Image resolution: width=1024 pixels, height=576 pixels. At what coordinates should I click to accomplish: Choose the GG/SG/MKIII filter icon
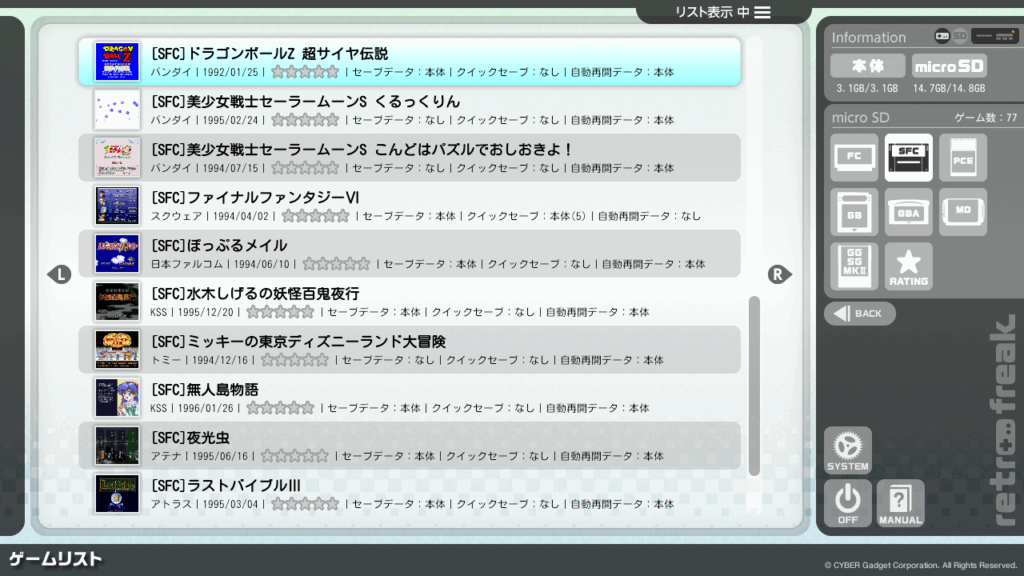[x=854, y=266]
